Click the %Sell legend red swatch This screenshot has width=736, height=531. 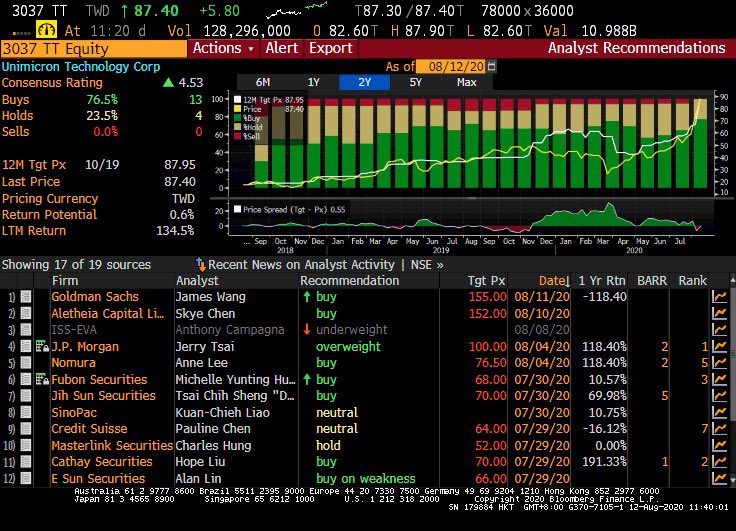pyautogui.click(x=238, y=136)
